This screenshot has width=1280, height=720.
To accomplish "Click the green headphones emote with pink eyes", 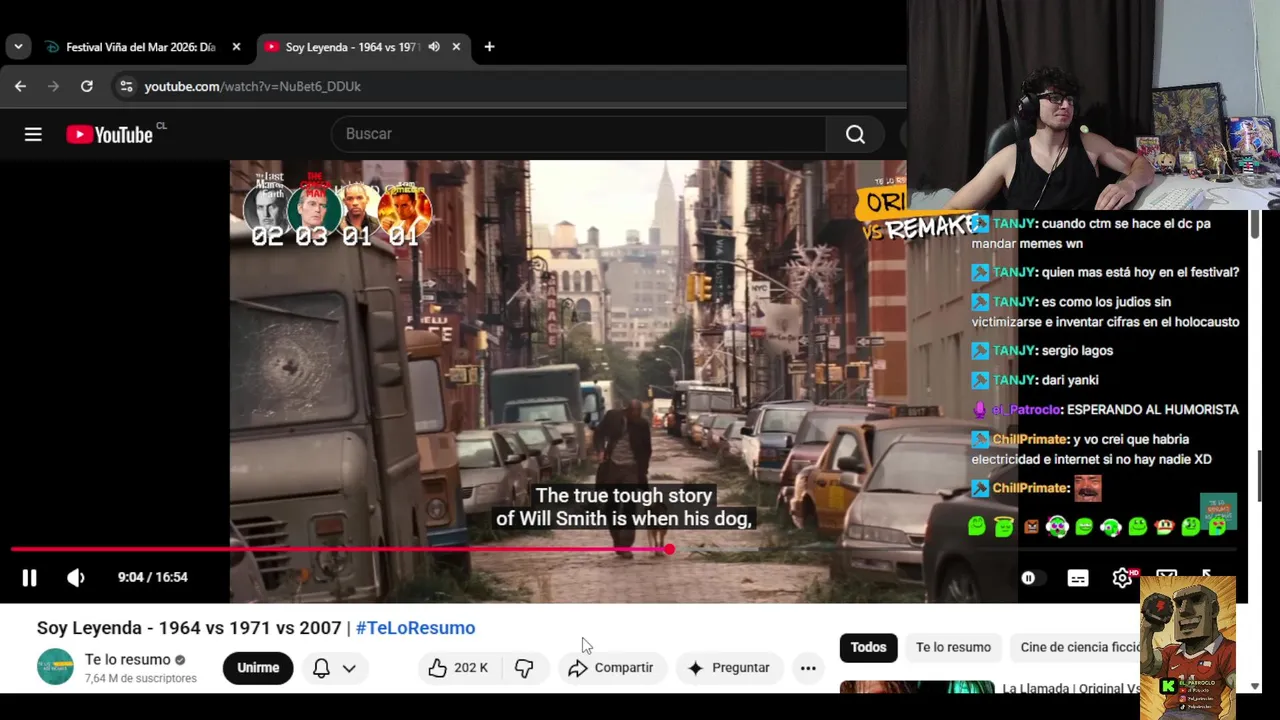I will 1057,526.
